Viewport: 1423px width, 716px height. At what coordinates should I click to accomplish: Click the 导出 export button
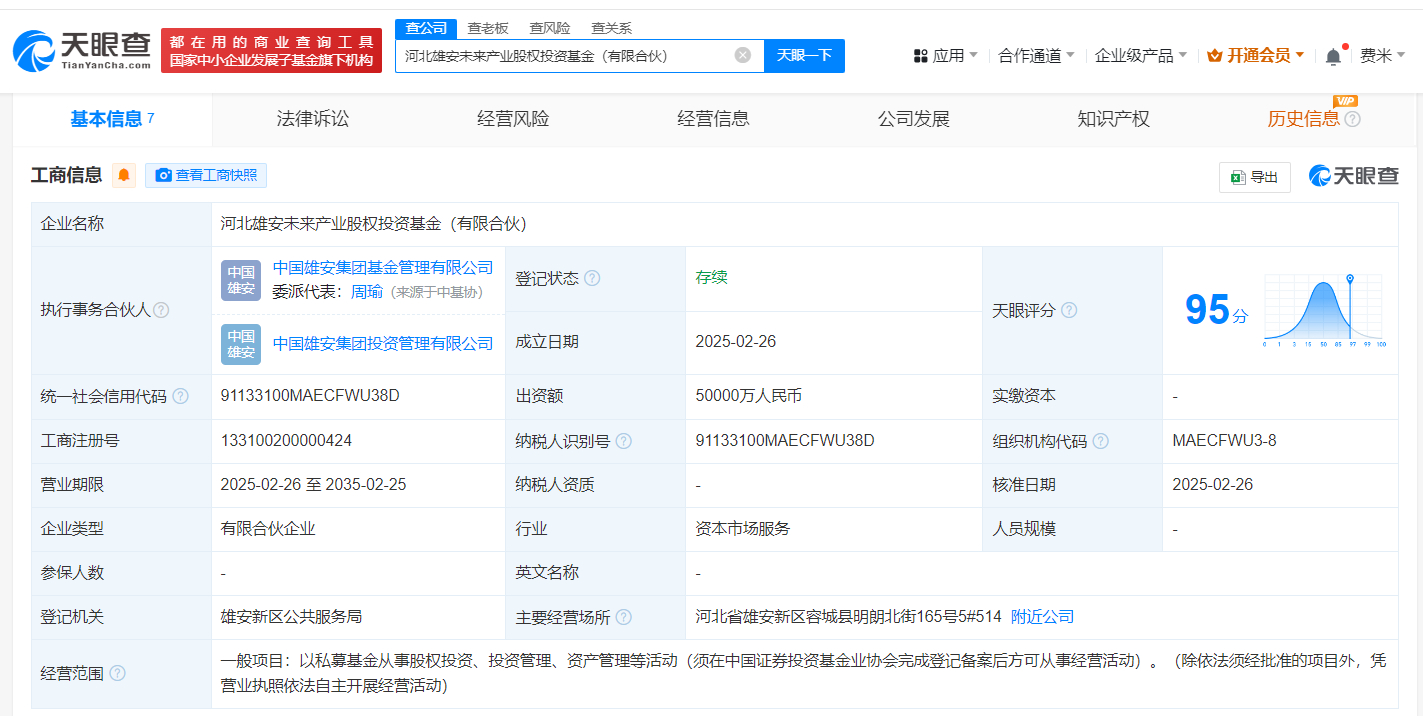pos(1254,177)
